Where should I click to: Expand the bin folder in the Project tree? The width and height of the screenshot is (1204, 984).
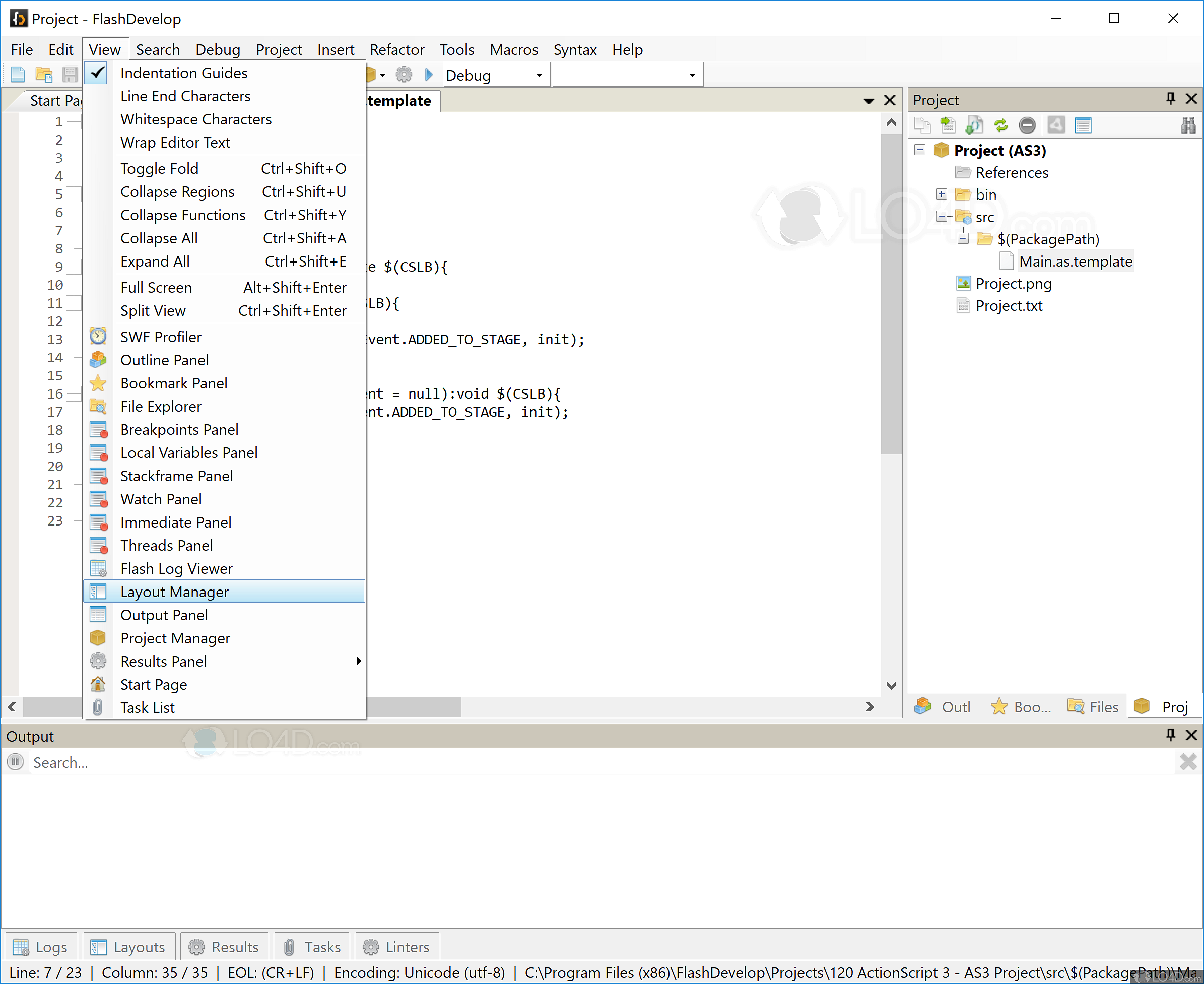[x=941, y=194]
